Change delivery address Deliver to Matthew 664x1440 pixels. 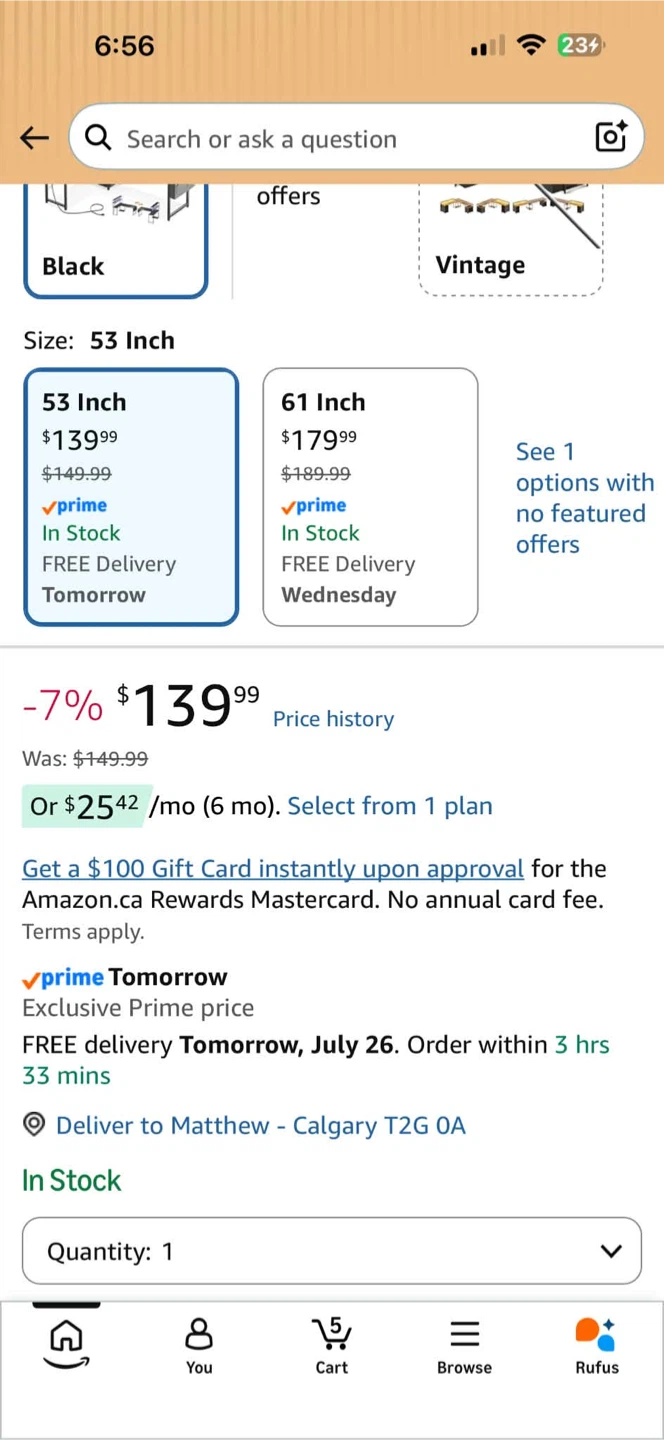pyautogui.click(x=261, y=1126)
